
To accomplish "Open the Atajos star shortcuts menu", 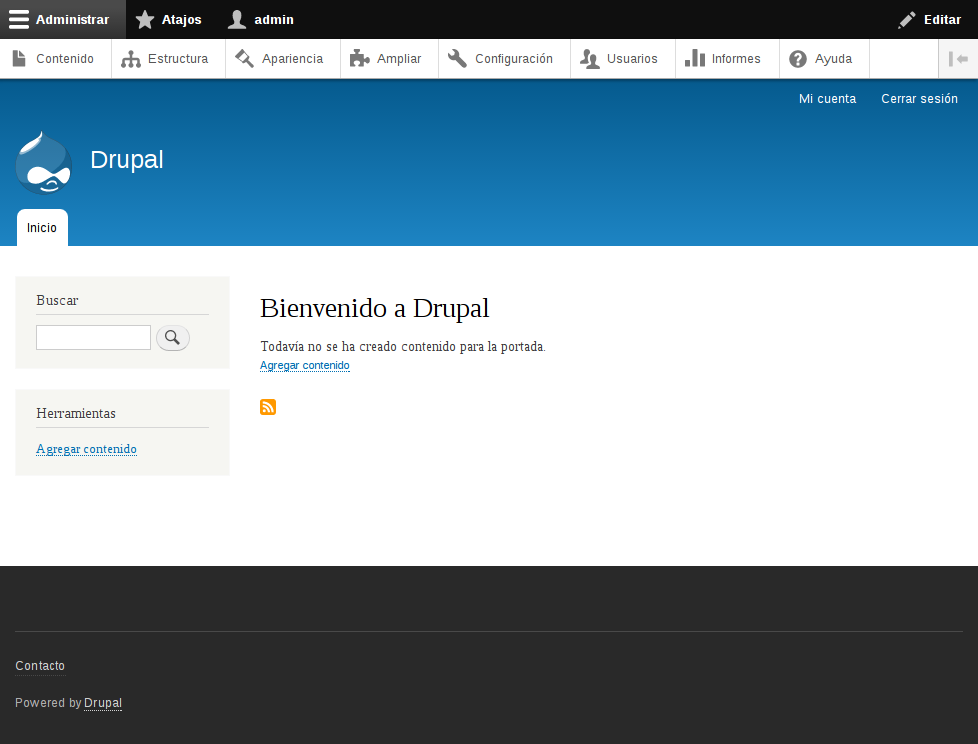I will (168, 19).
